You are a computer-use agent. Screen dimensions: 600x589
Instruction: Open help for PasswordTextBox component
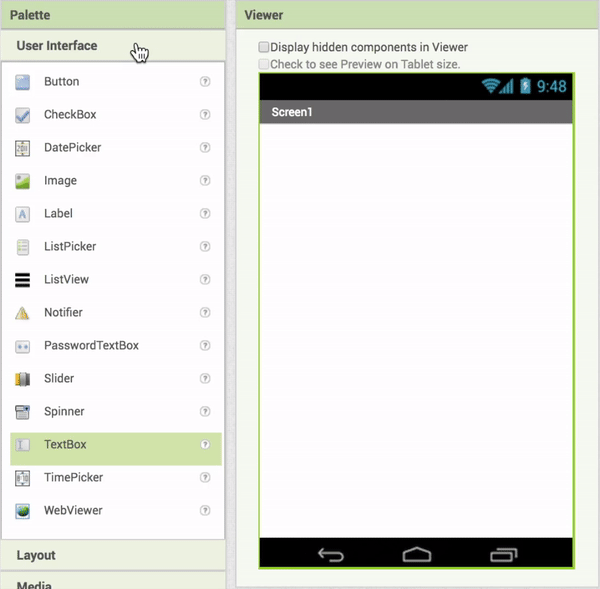tap(205, 345)
